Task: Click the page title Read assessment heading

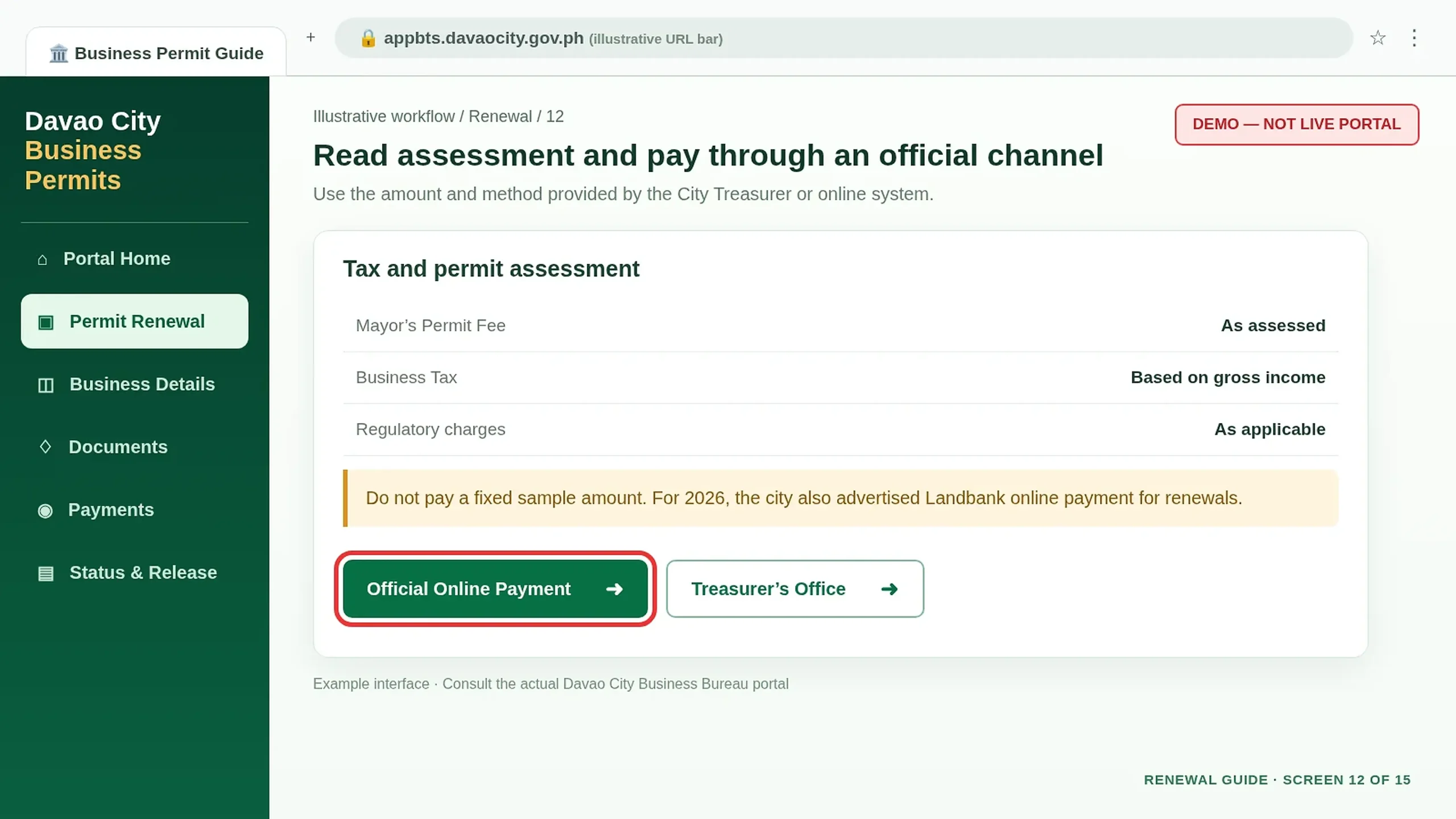Action: click(x=708, y=156)
